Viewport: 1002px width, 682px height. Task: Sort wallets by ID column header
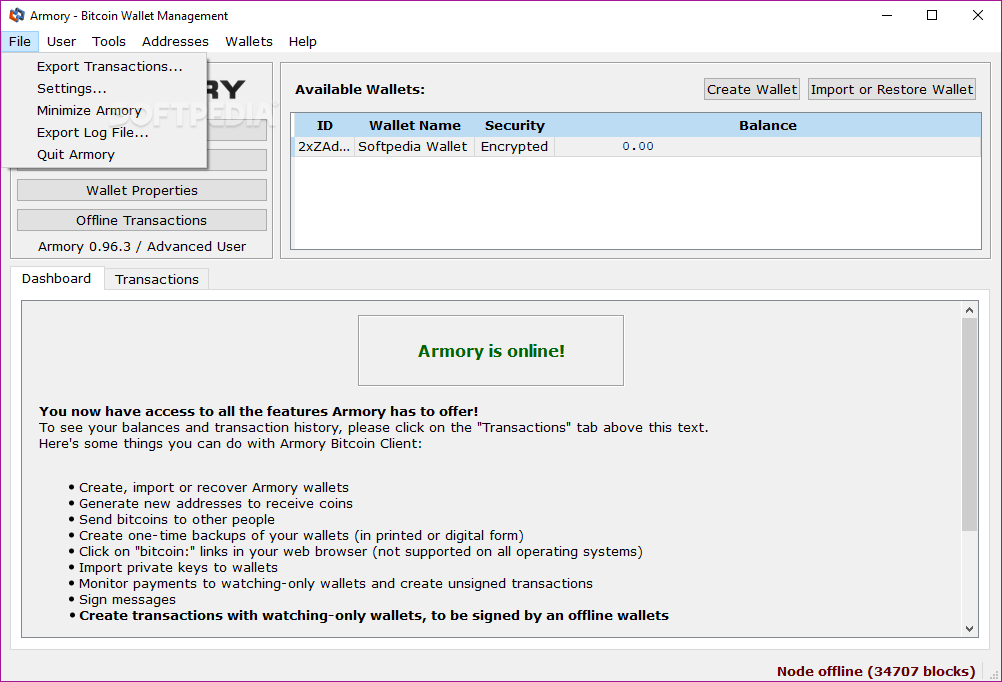pos(325,125)
